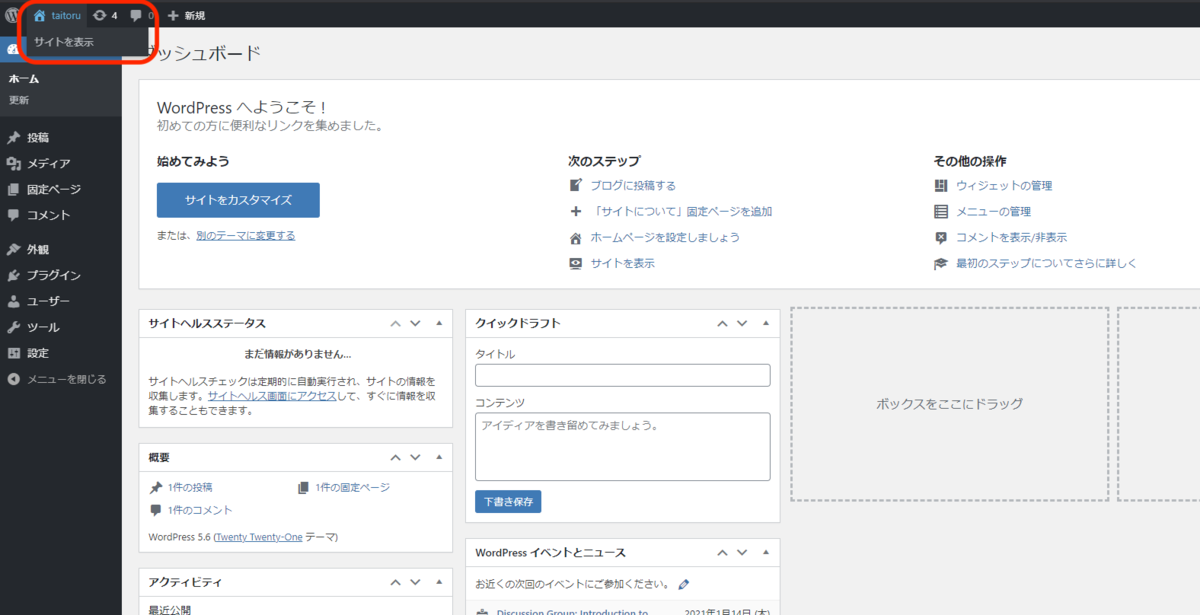The image size is (1200, 615).
Task: Open the 4 pending updates icon
Action: pyautogui.click(x=105, y=16)
